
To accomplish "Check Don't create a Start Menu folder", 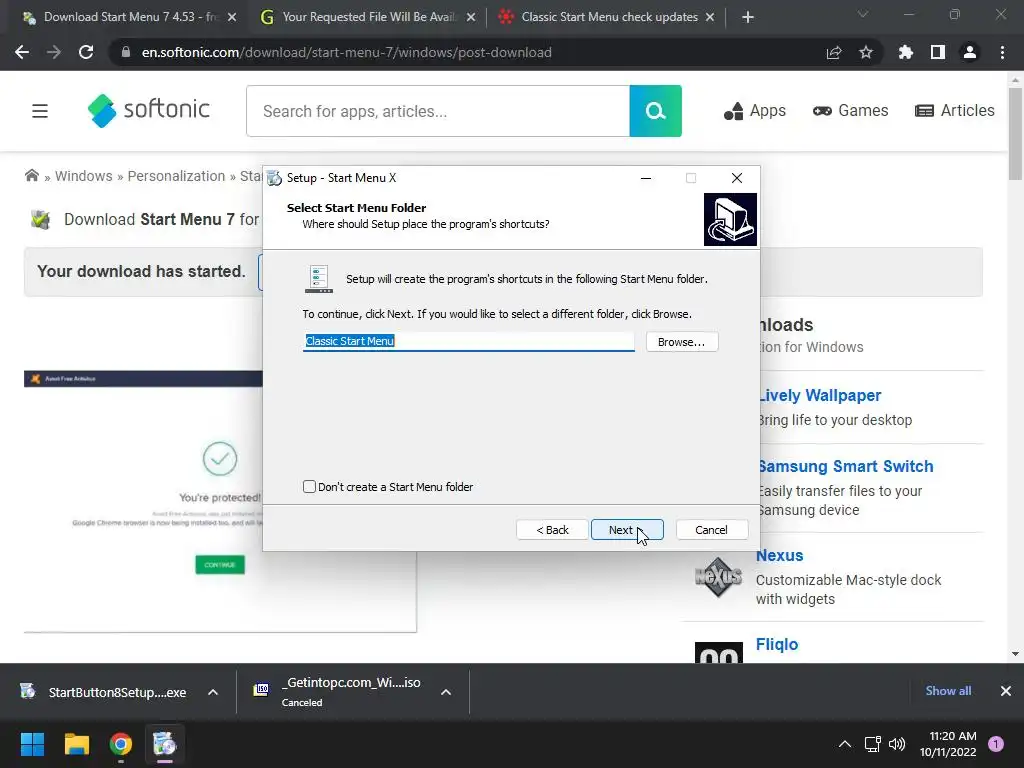I will (x=310, y=487).
